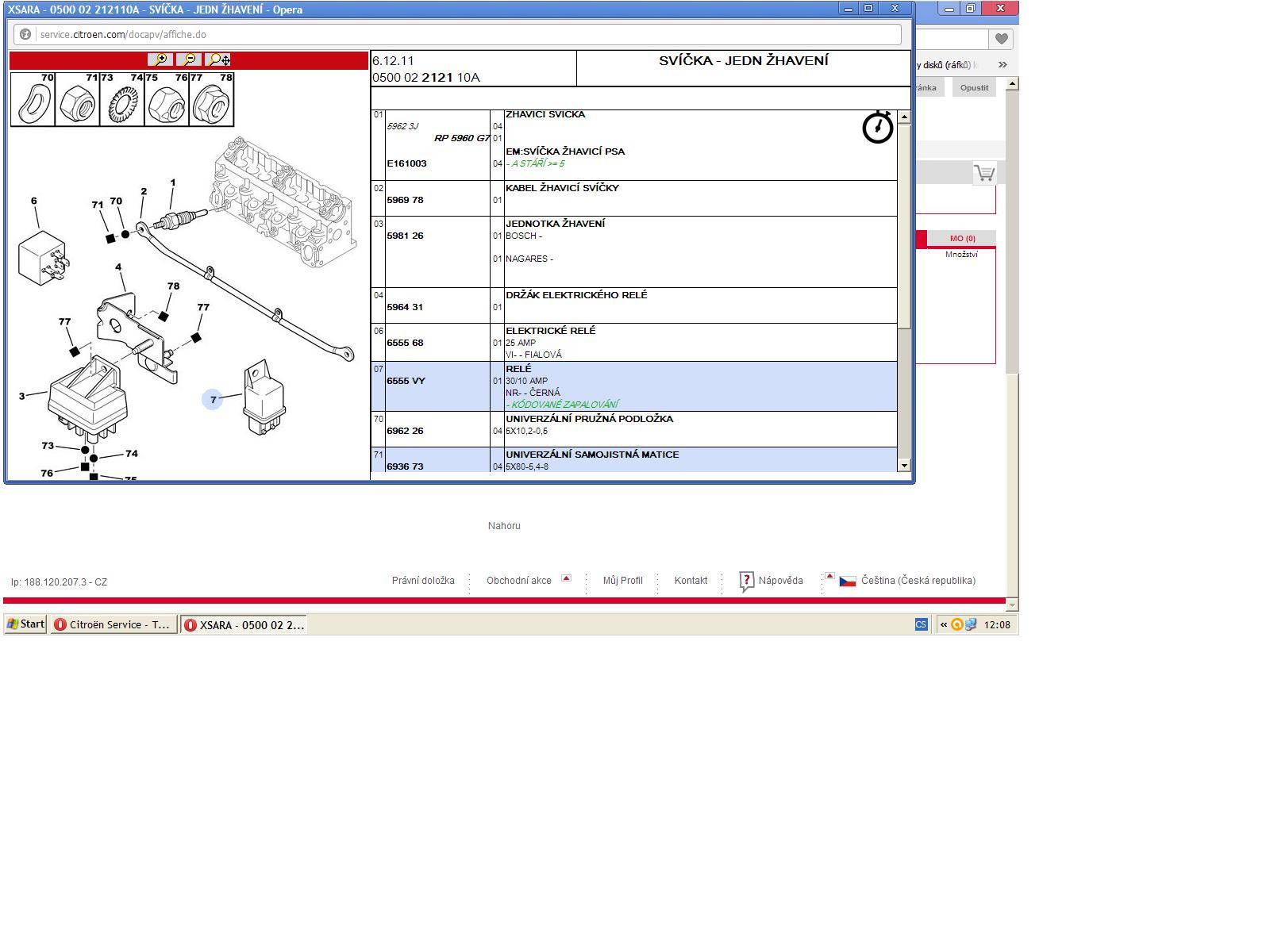Image resolution: width=1270 pixels, height=952 pixels.
Task: Click part reference E161003
Action: click(x=406, y=163)
